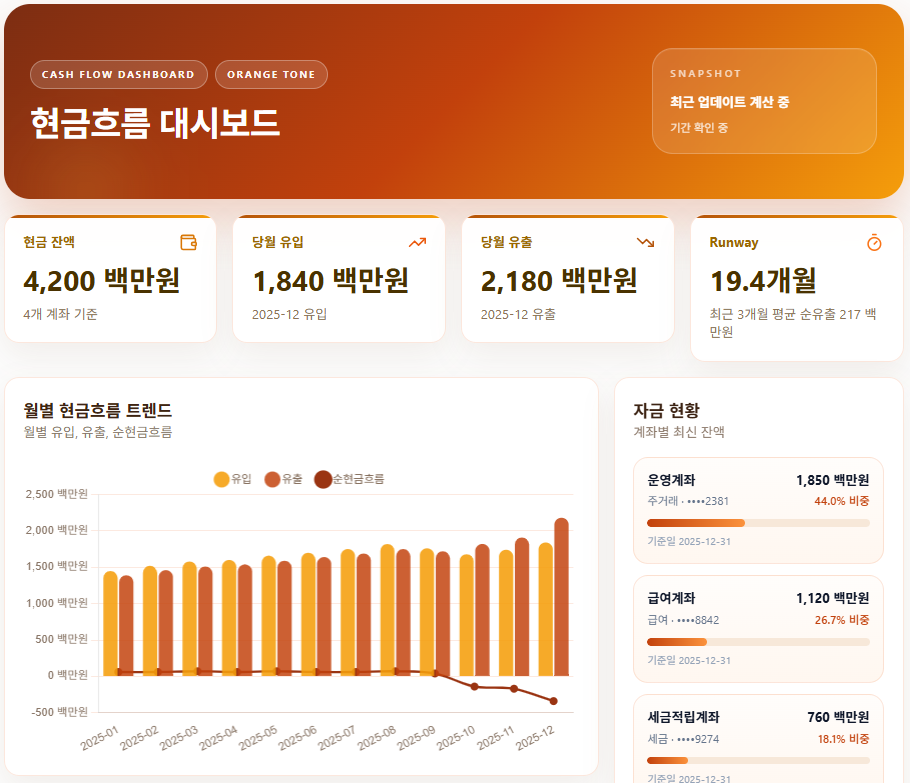The image size is (910, 783).
Task: Click the timer icon in Runway card
Action: pyautogui.click(x=874, y=242)
